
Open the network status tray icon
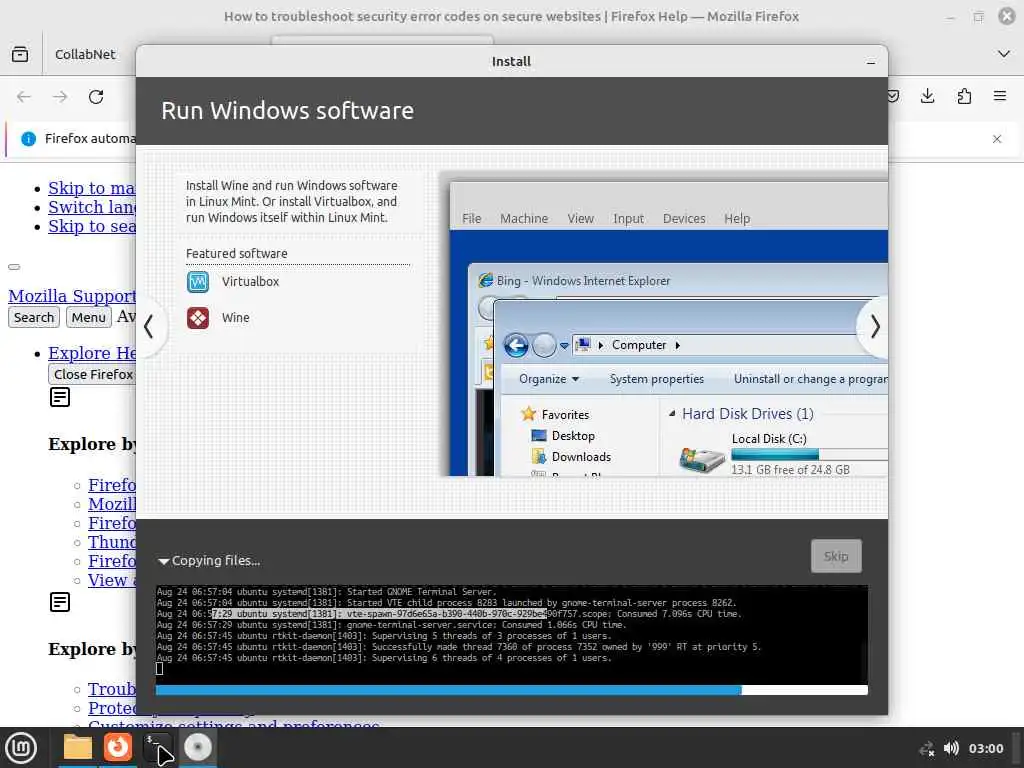(926, 748)
